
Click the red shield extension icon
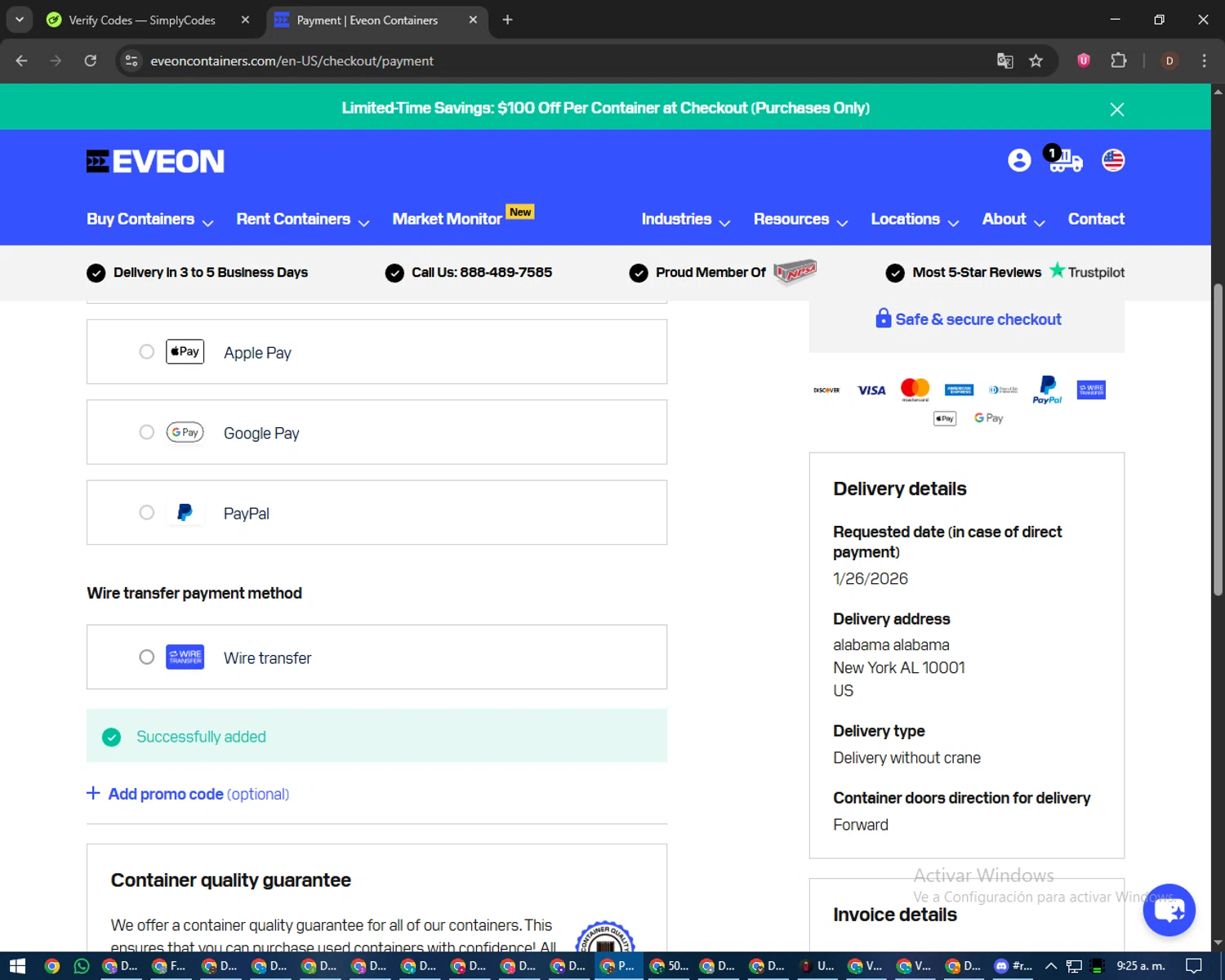pos(1084,60)
